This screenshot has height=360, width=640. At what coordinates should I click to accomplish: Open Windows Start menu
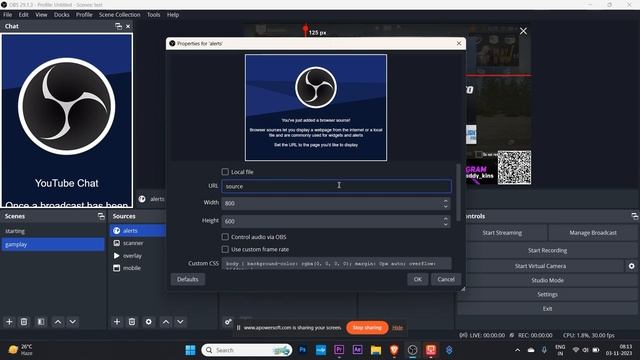[x=190, y=350]
